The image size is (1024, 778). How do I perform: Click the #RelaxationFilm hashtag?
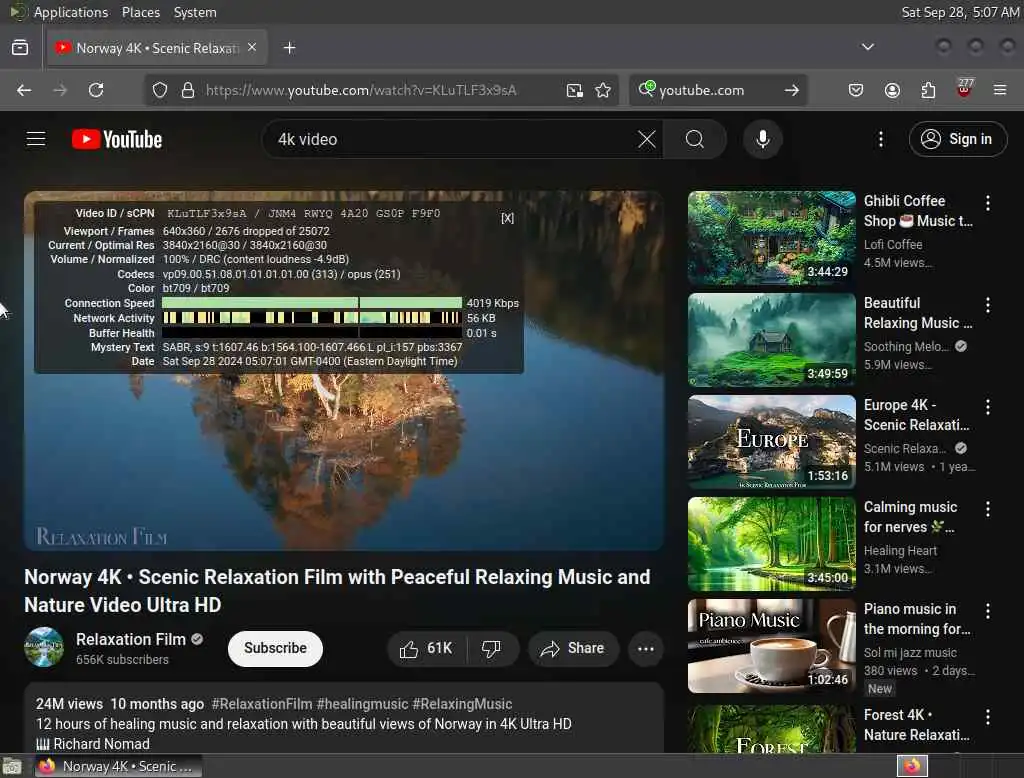pyautogui.click(x=262, y=704)
